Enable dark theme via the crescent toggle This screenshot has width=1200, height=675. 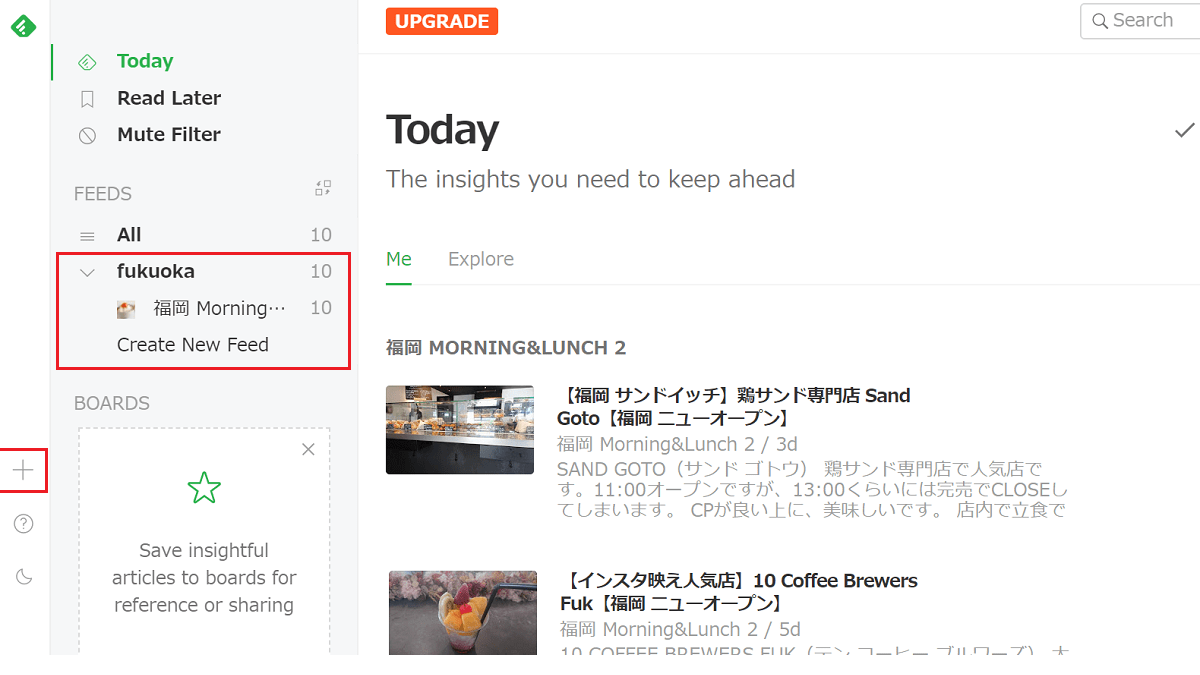[23, 577]
